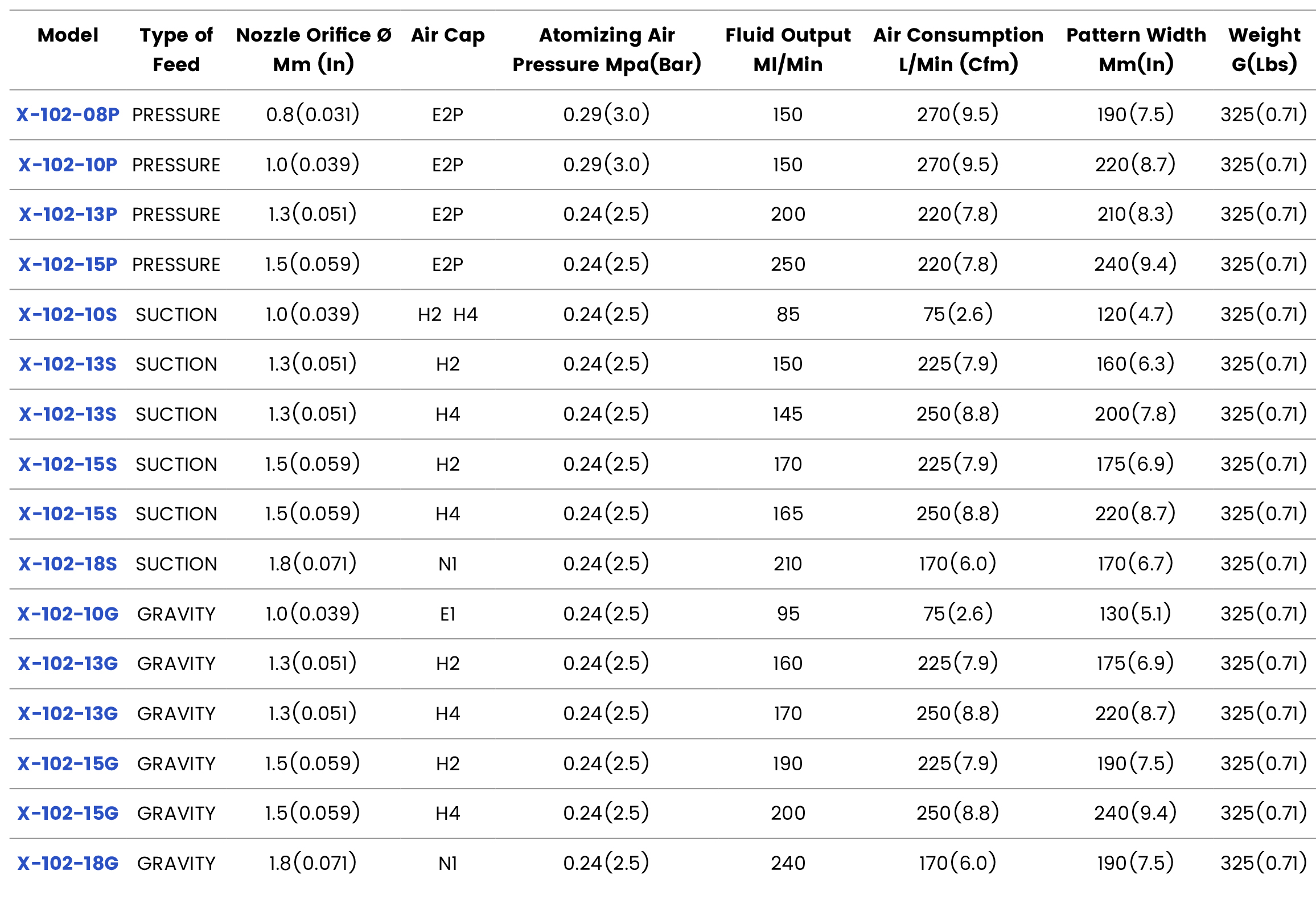
Task: Open the X-102-08P model link
Action: (68, 114)
